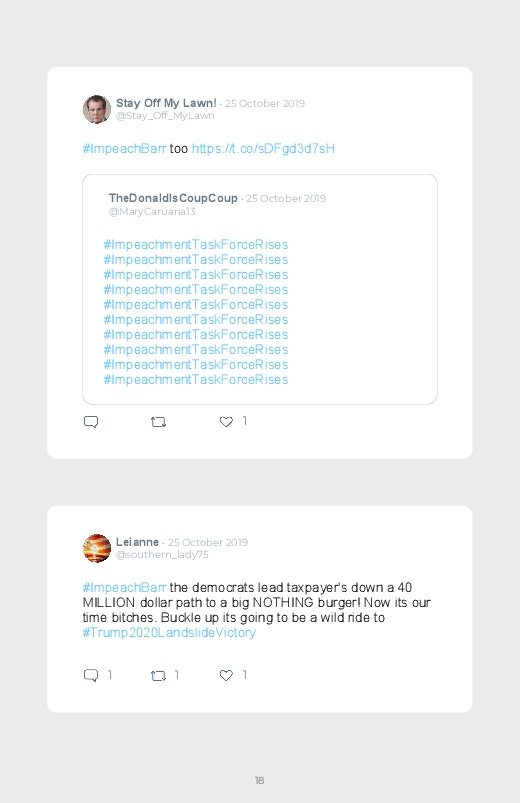The width and height of the screenshot is (520, 803).
Task: Like Leianne's tweet with heart icon
Action: click(x=226, y=675)
